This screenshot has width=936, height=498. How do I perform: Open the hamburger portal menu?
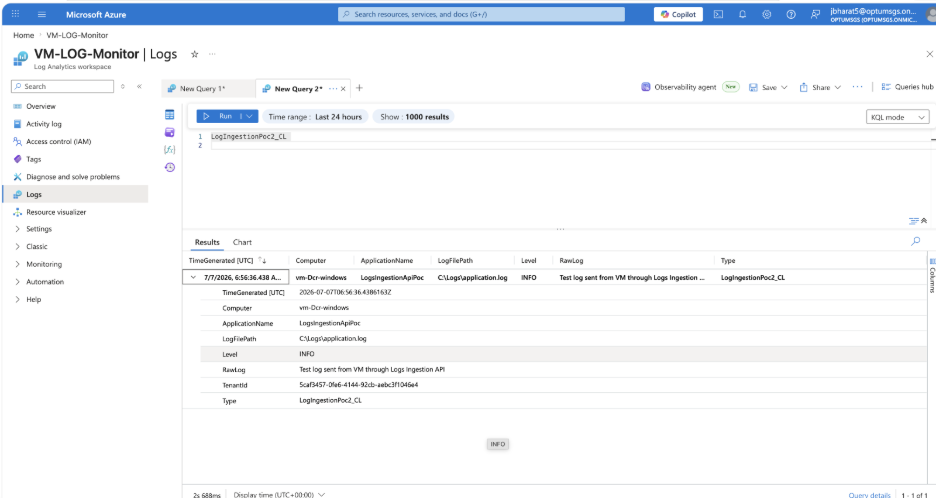42,14
